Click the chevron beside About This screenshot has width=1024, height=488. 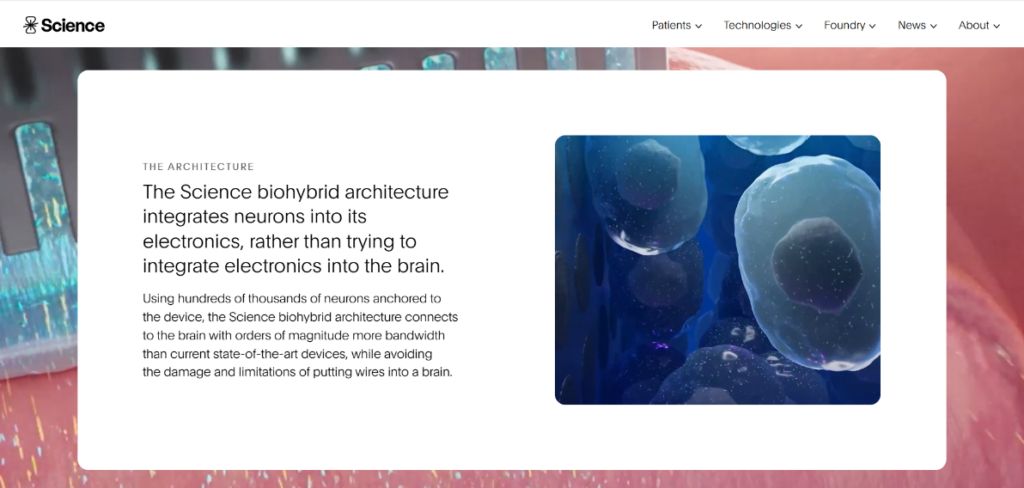[997, 26]
